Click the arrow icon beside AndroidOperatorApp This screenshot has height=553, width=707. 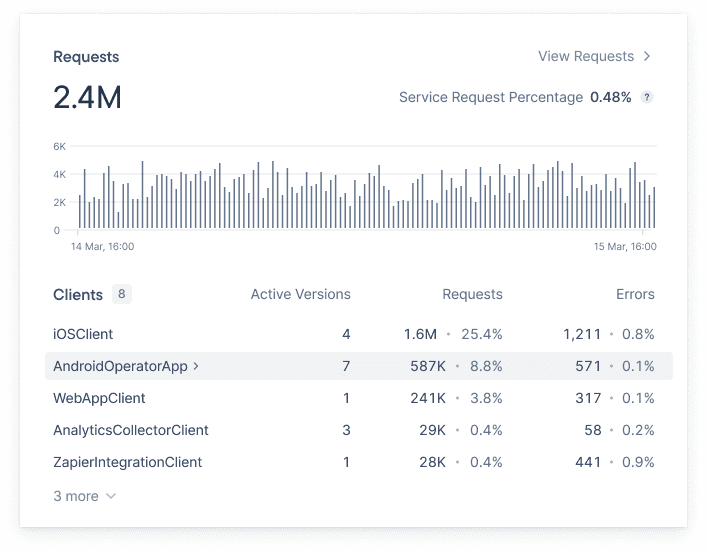pos(196,366)
